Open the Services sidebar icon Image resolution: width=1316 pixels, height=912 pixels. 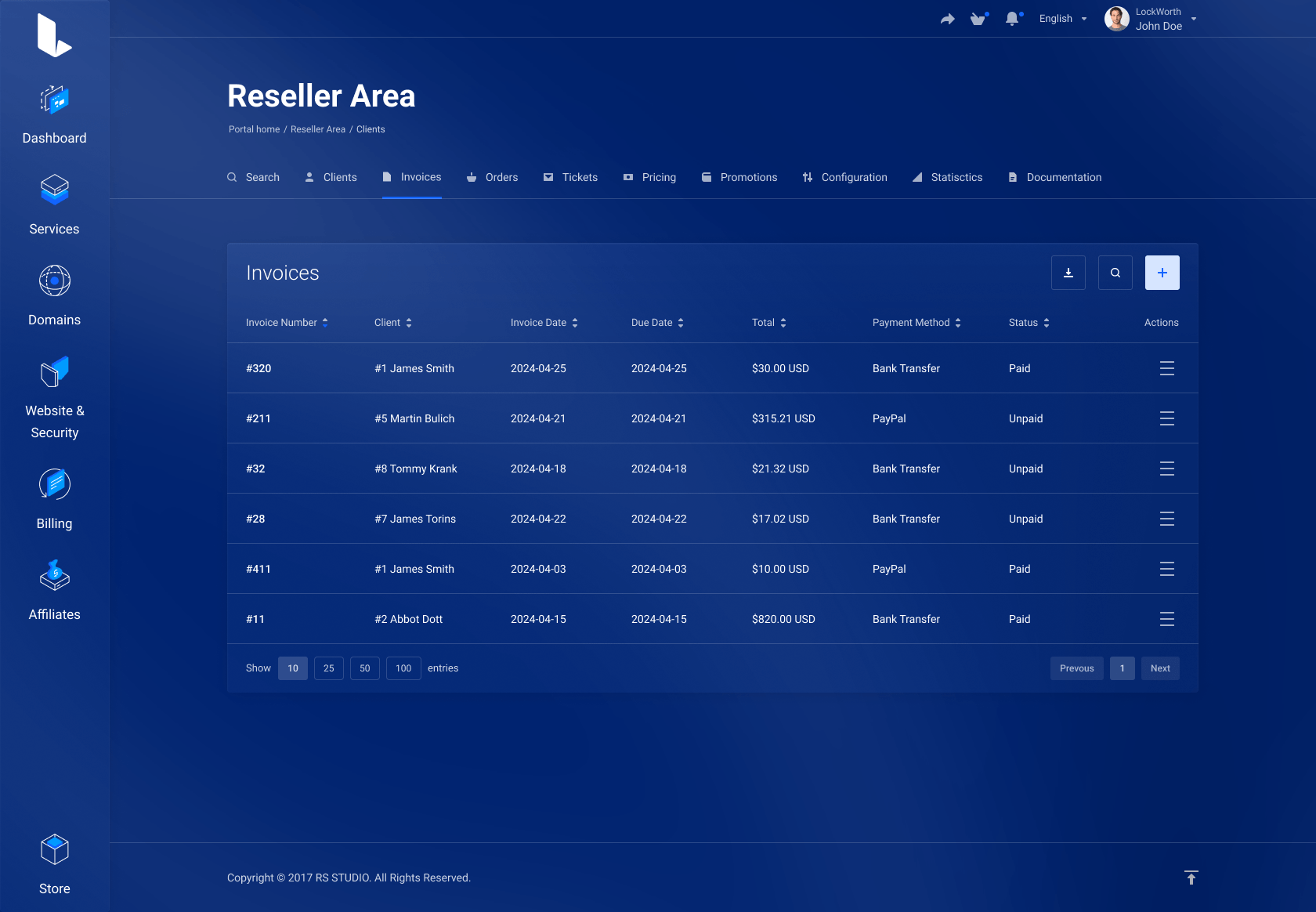pyautogui.click(x=54, y=190)
